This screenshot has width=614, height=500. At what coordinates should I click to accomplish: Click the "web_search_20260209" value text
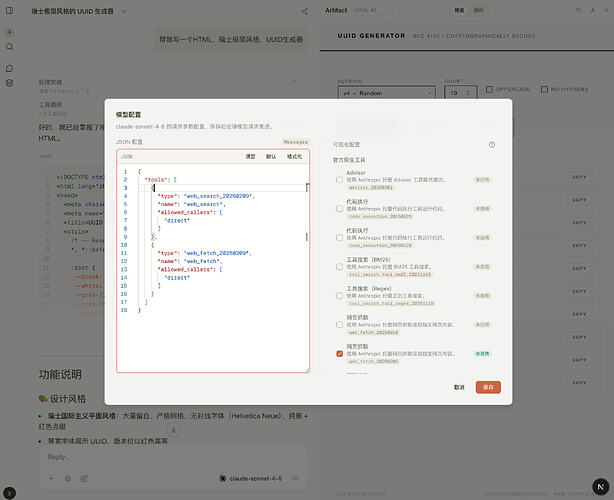[218, 196]
